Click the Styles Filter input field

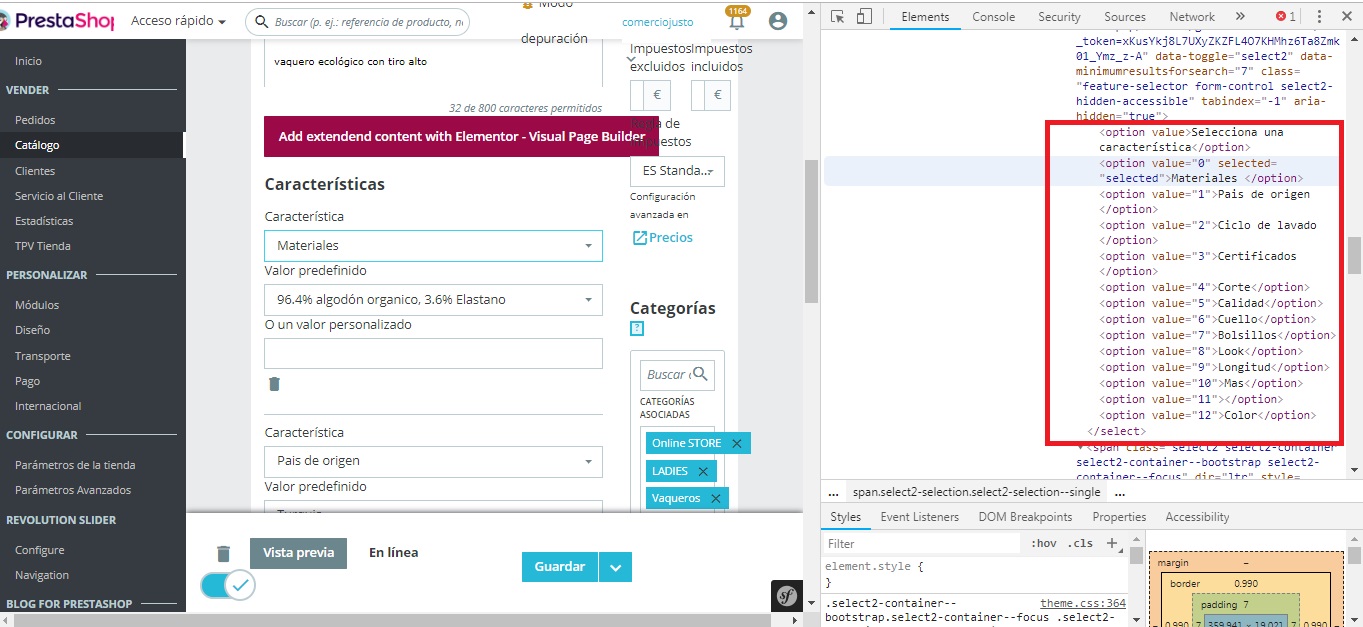coord(920,544)
